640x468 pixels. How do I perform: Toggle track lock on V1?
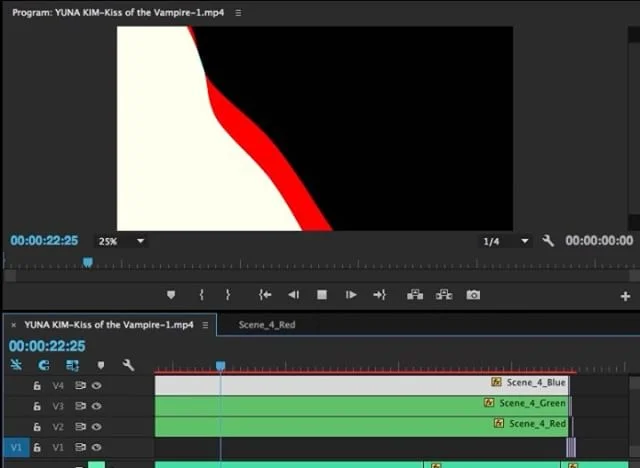pos(37,447)
